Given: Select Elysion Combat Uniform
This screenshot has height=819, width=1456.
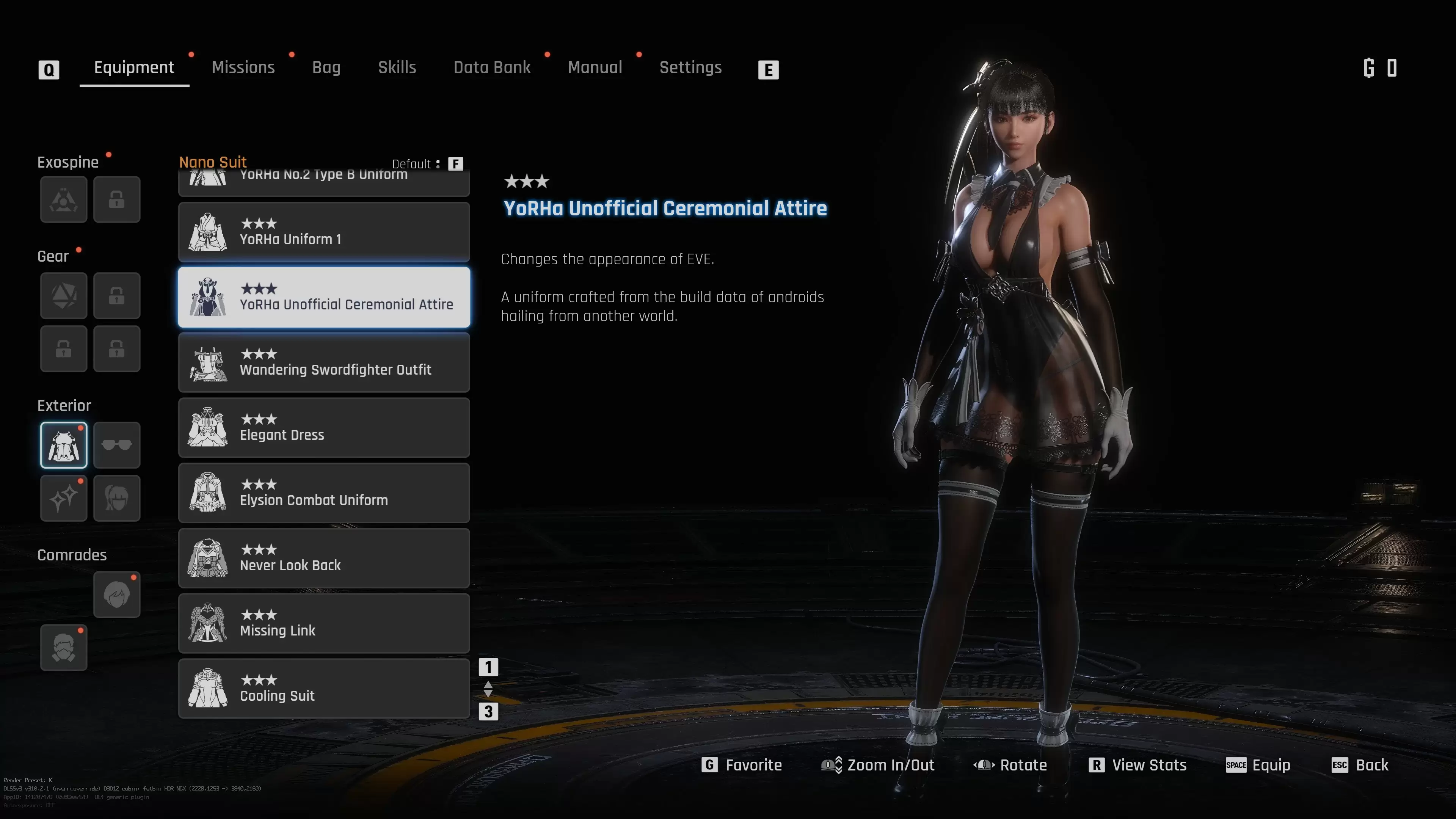Looking at the screenshot, I should pyautogui.click(x=324, y=493).
